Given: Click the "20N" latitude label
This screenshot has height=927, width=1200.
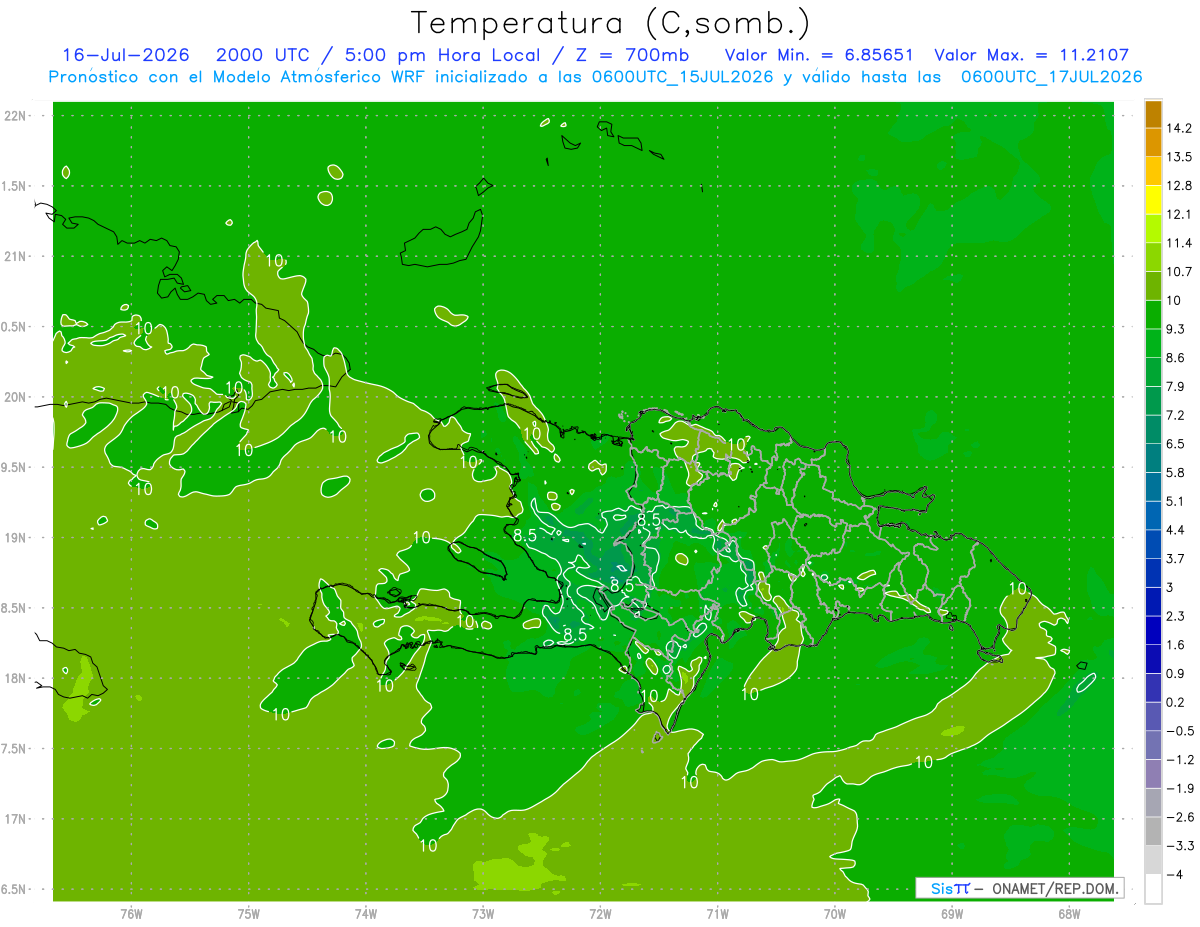Looking at the screenshot, I should point(15,397).
